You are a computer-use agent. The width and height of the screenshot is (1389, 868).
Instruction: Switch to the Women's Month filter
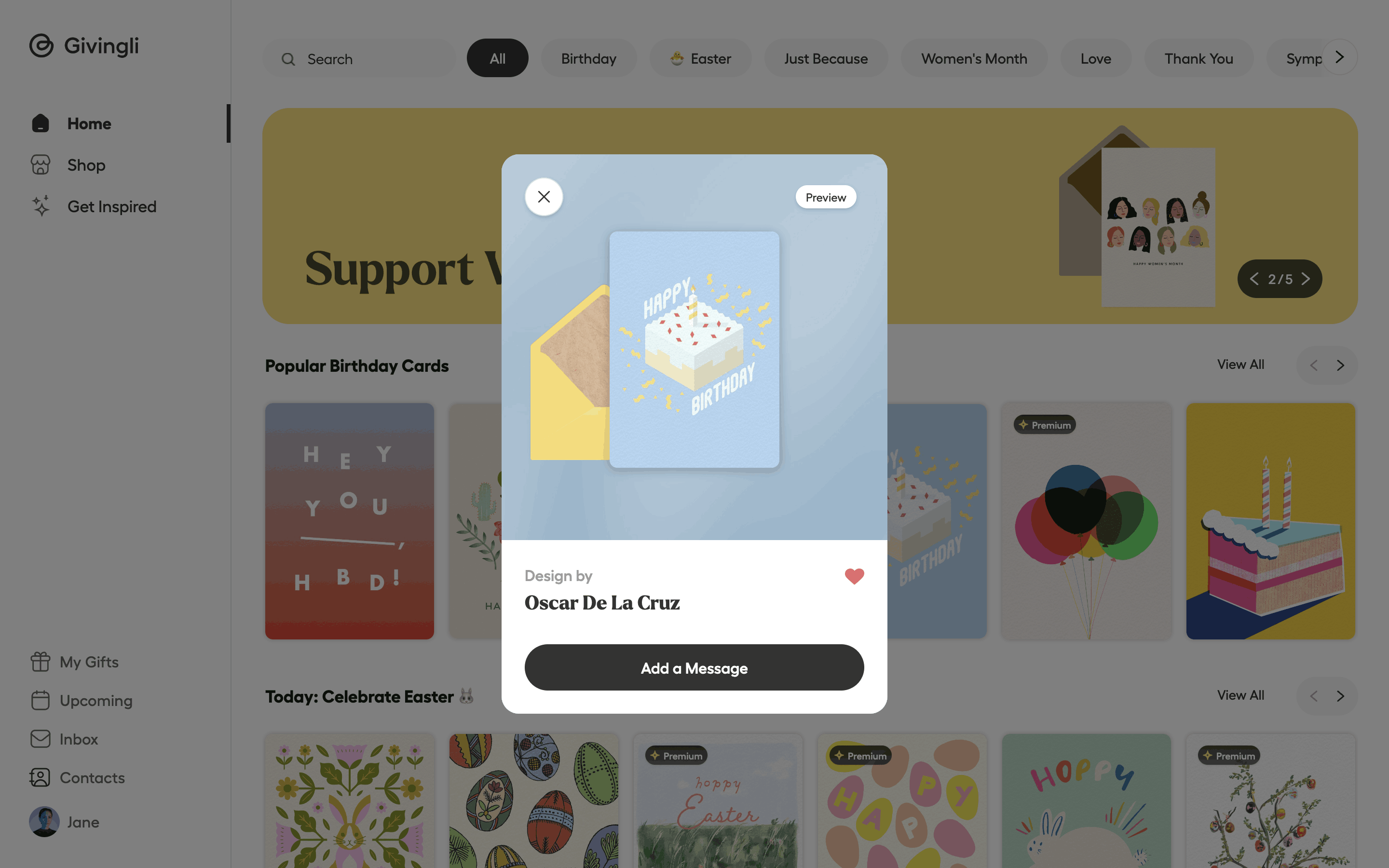pos(974,58)
